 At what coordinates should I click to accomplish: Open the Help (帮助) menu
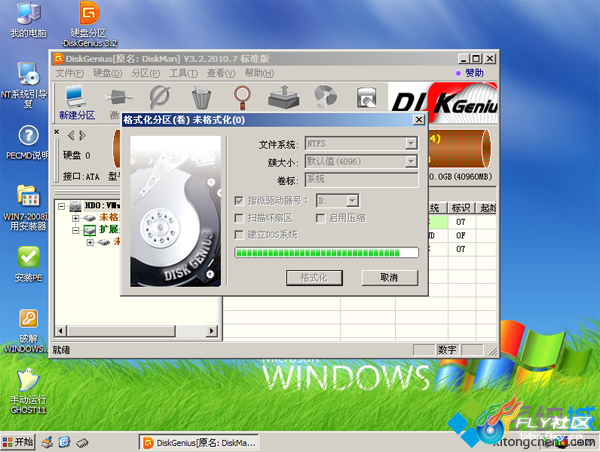tap(259, 73)
